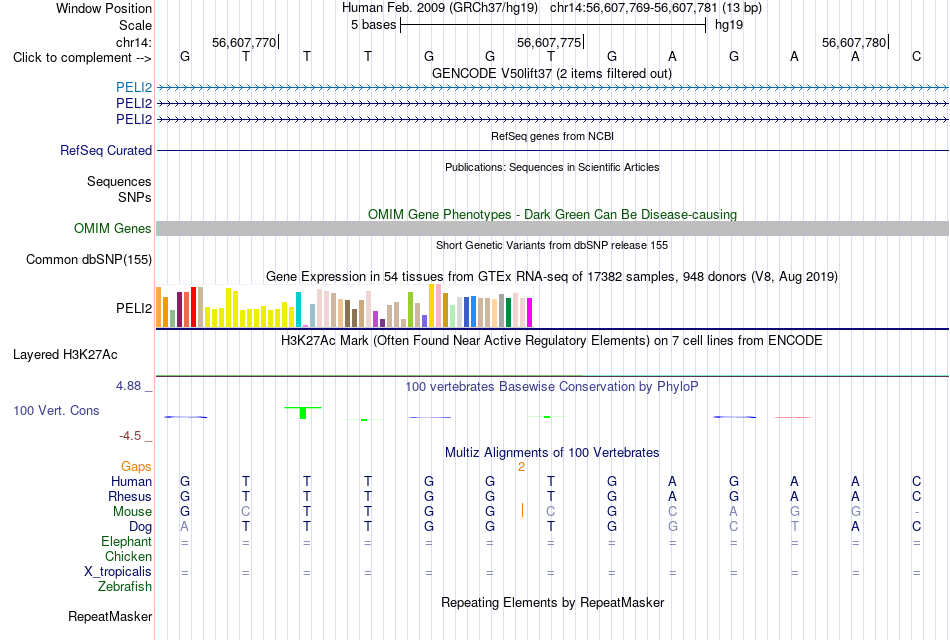Screen dimensions: 950x640
Task: Click 'Repeating Elements by RepeatMasker' title
Action: click(552, 602)
